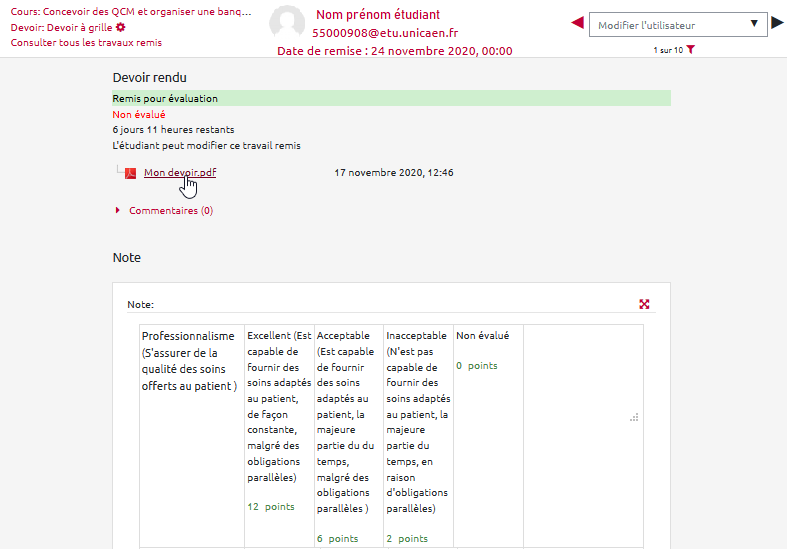Open the course link 'Concevoir des QCM'
Screen dimensions: 787x549
pyautogui.click(x=131, y=12)
